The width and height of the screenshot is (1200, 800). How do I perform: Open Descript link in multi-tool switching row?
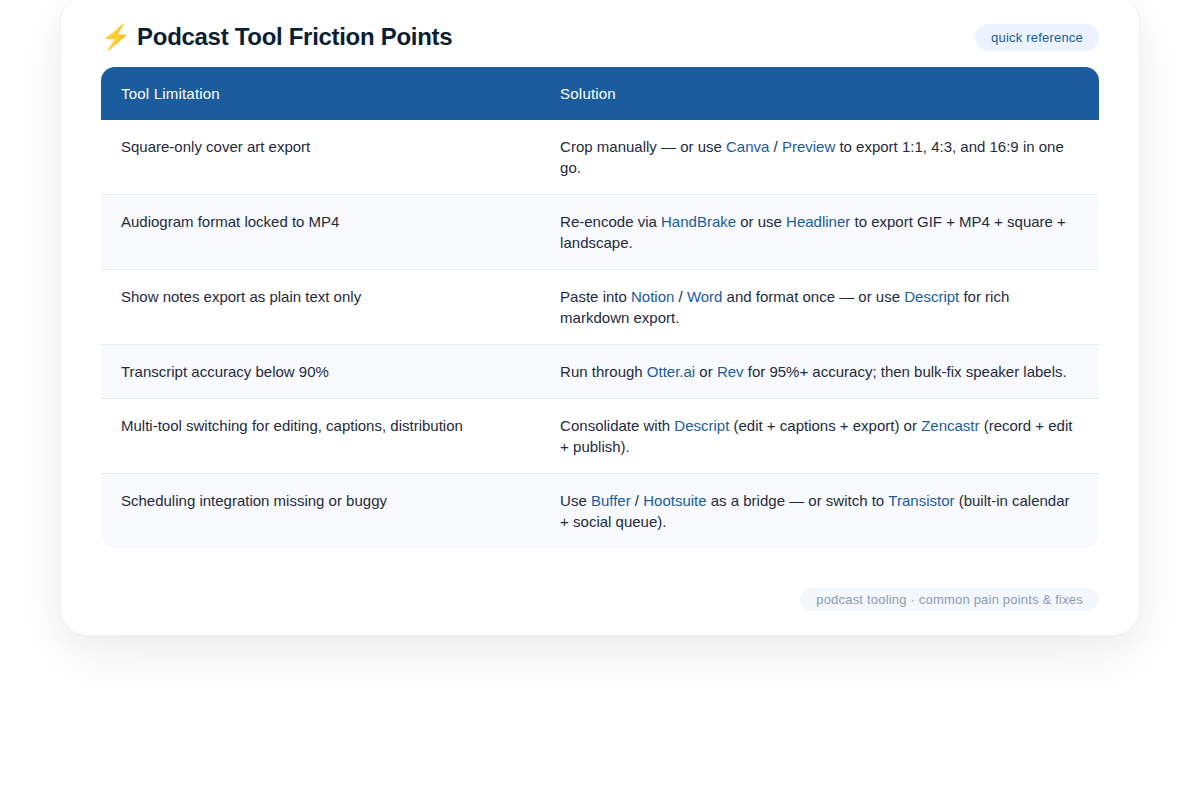pyautogui.click(x=702, y=426)
